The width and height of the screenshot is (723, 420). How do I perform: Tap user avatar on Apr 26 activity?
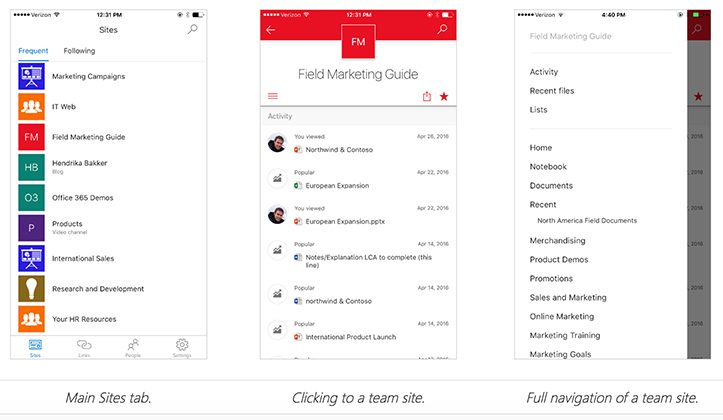[x=277, y=143]
